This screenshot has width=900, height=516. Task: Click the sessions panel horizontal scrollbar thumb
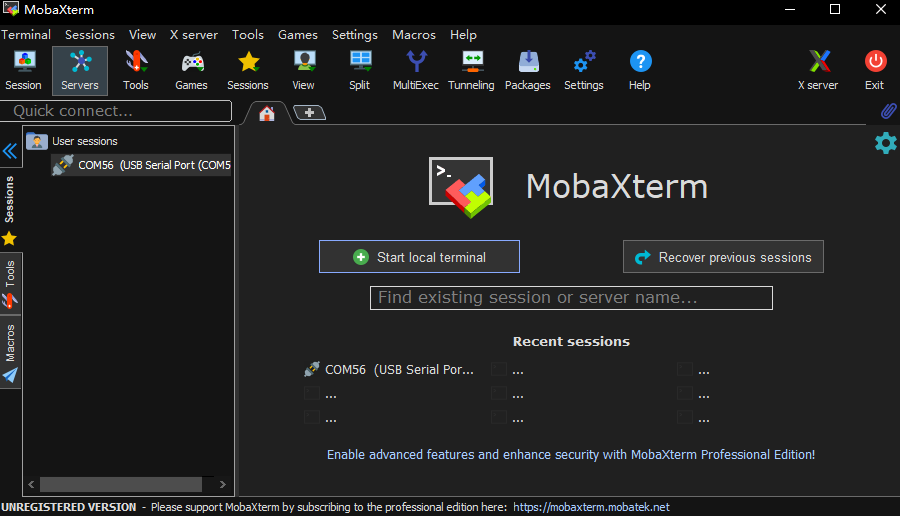pos(121,484)
